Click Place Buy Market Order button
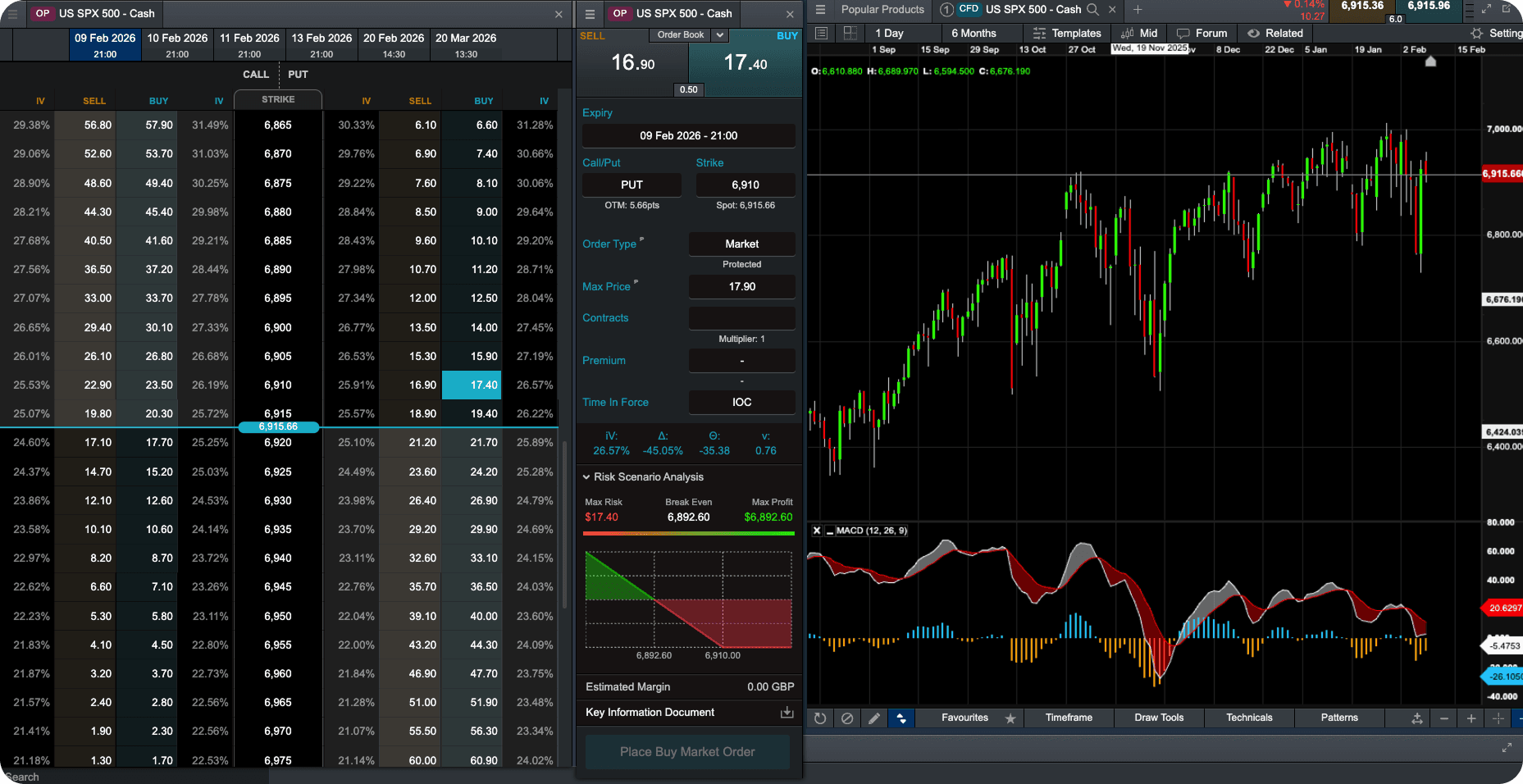This screenshot has height=784, width=1523. (687, 751)
